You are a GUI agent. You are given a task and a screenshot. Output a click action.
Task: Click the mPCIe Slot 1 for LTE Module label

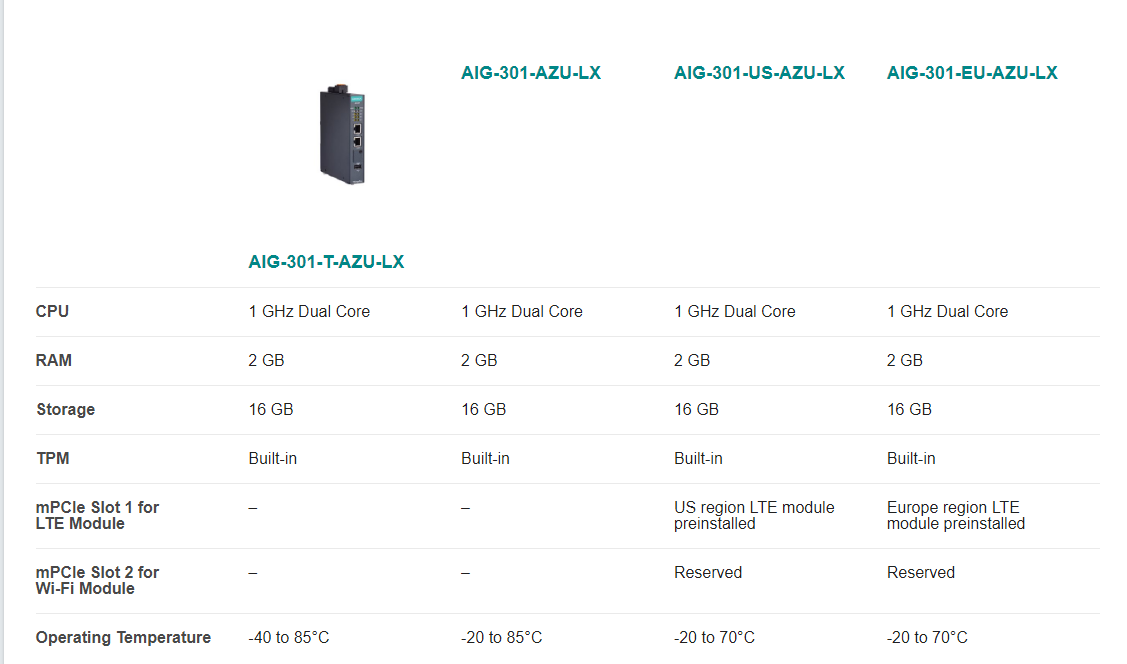[97, 515]
